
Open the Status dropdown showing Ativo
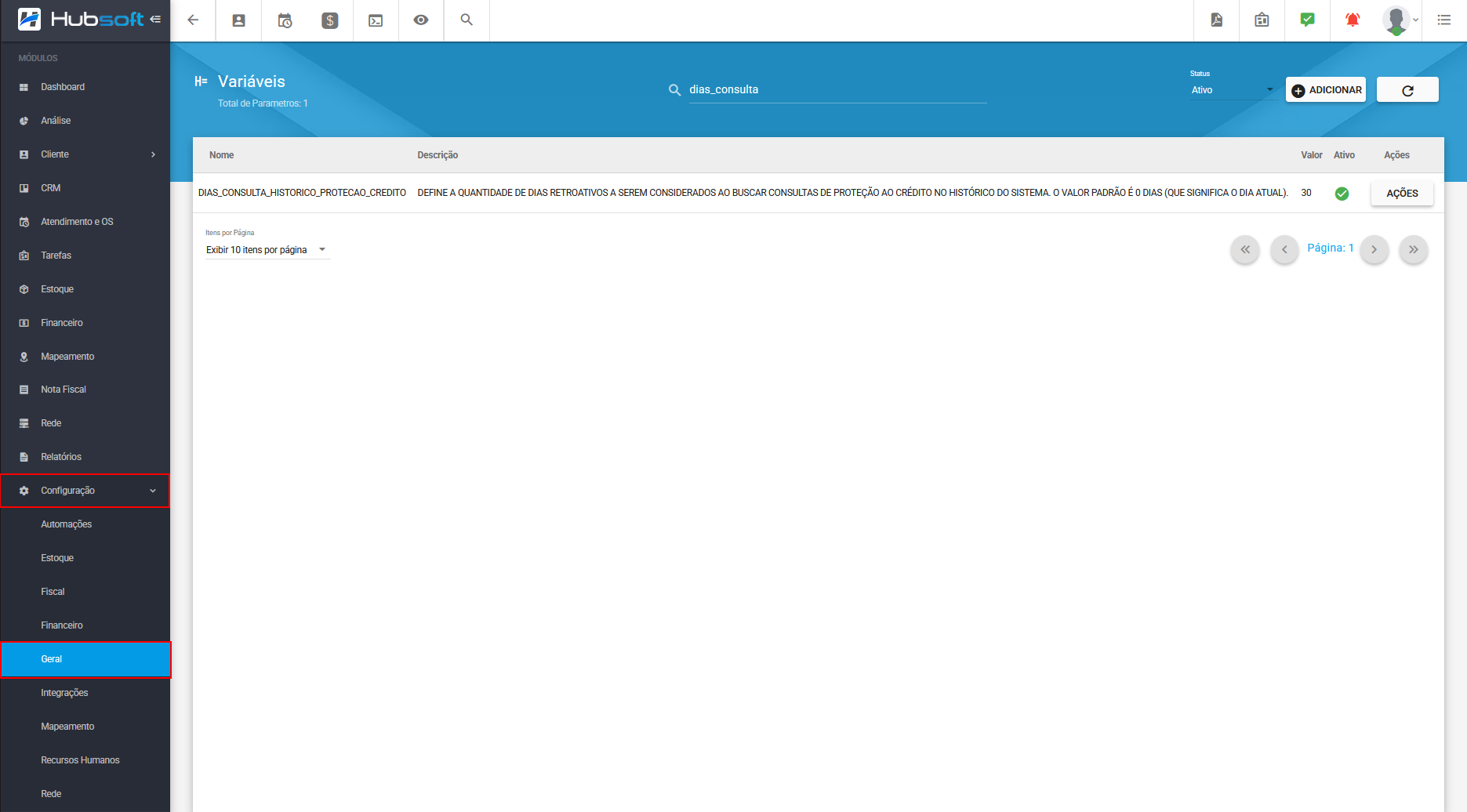tap(1233, 90)
